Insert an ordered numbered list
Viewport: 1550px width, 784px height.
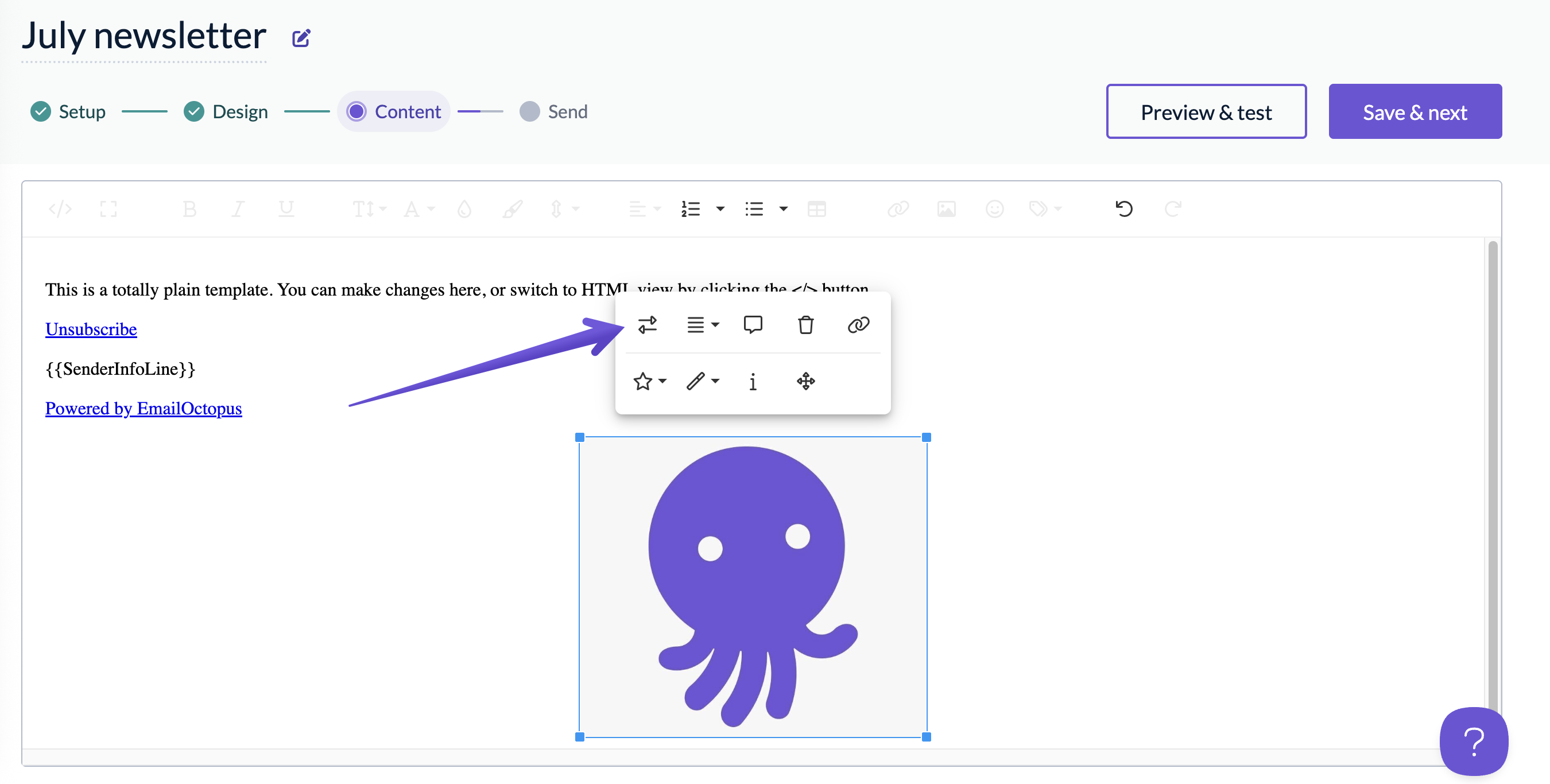pos(691,209)
